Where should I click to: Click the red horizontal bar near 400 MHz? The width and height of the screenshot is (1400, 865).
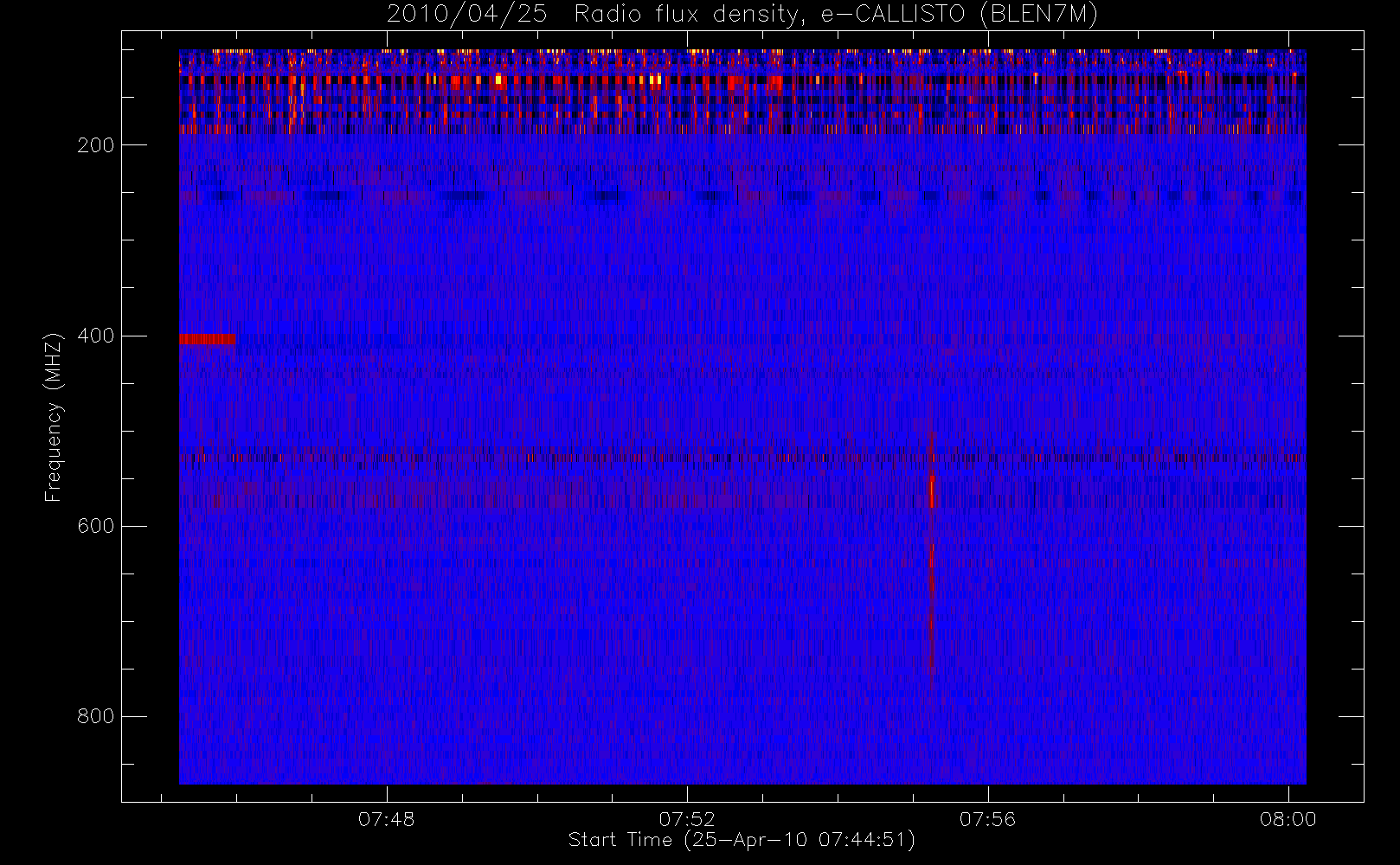click(x=208, y=339)
